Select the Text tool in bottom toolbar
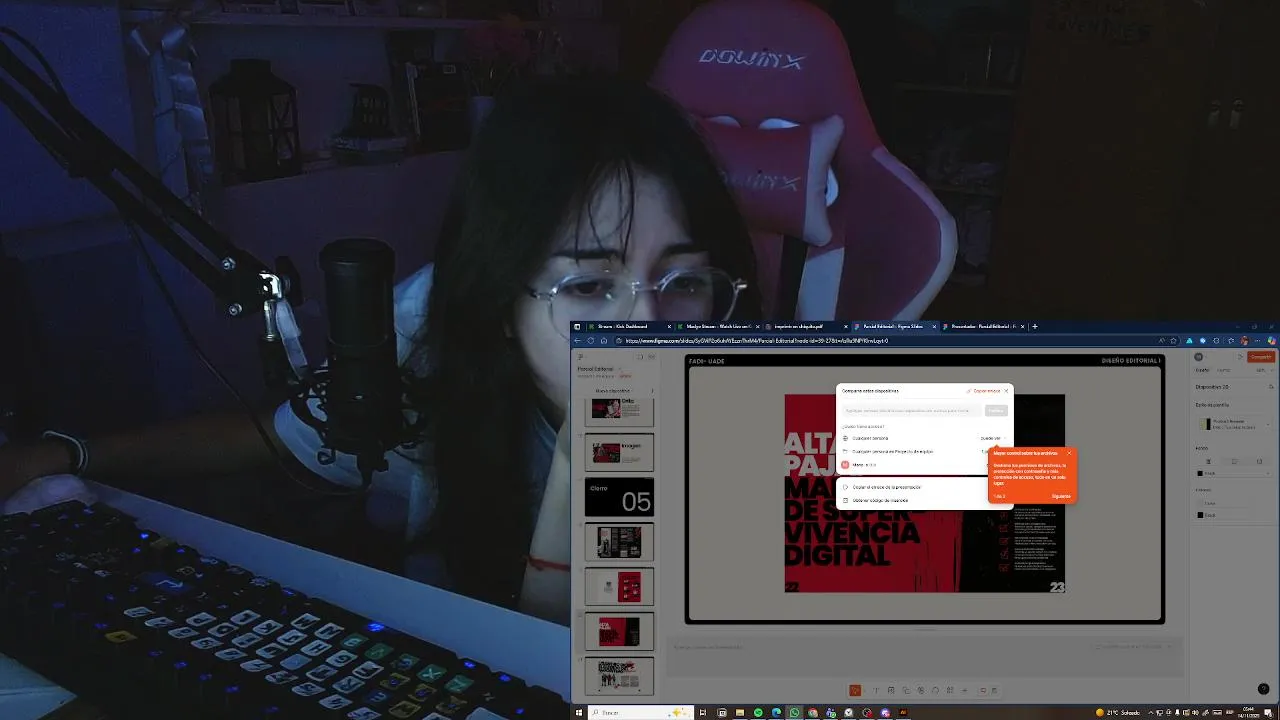 coord(876,690)
